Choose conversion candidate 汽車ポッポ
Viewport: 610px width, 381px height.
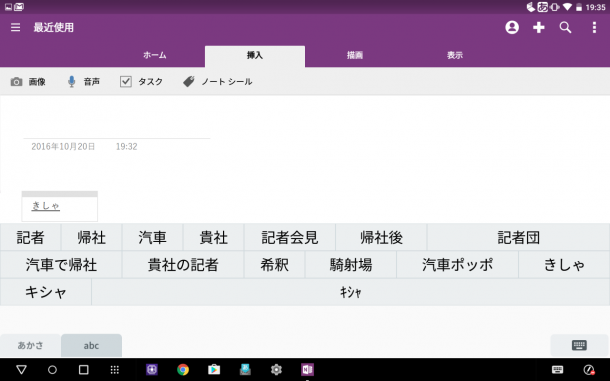[458, 265]
